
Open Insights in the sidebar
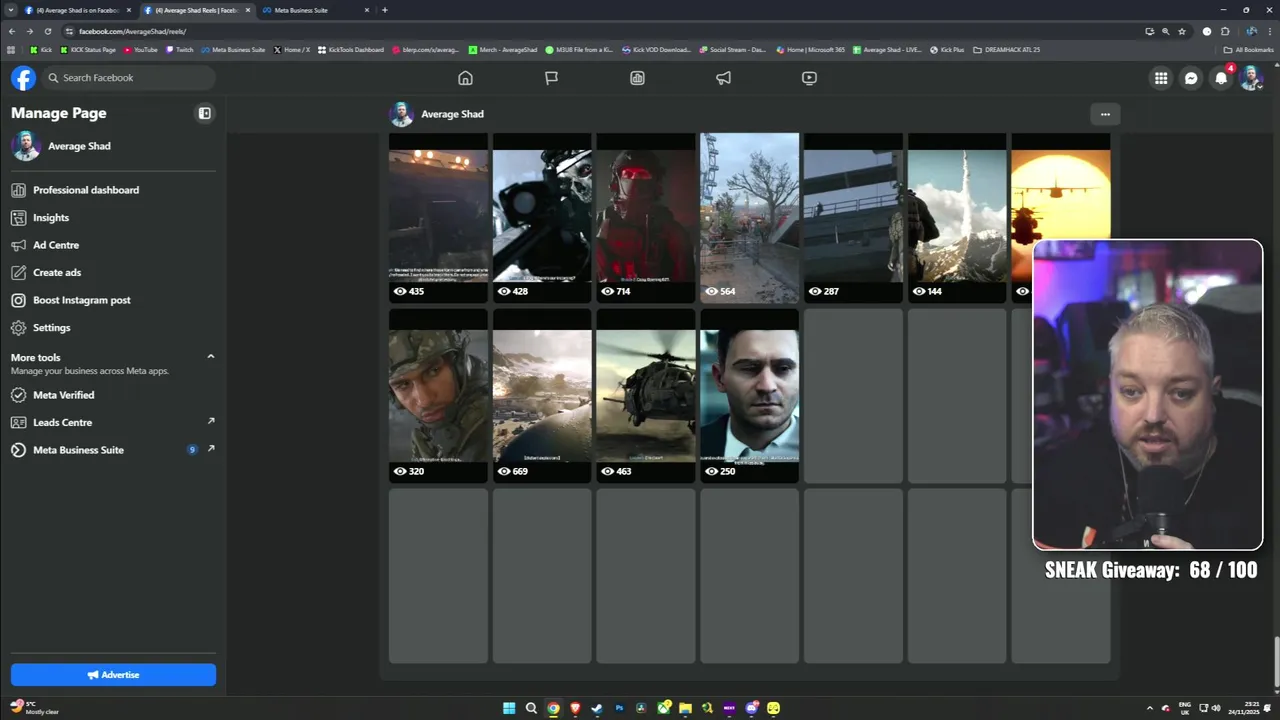click(51, 217)
